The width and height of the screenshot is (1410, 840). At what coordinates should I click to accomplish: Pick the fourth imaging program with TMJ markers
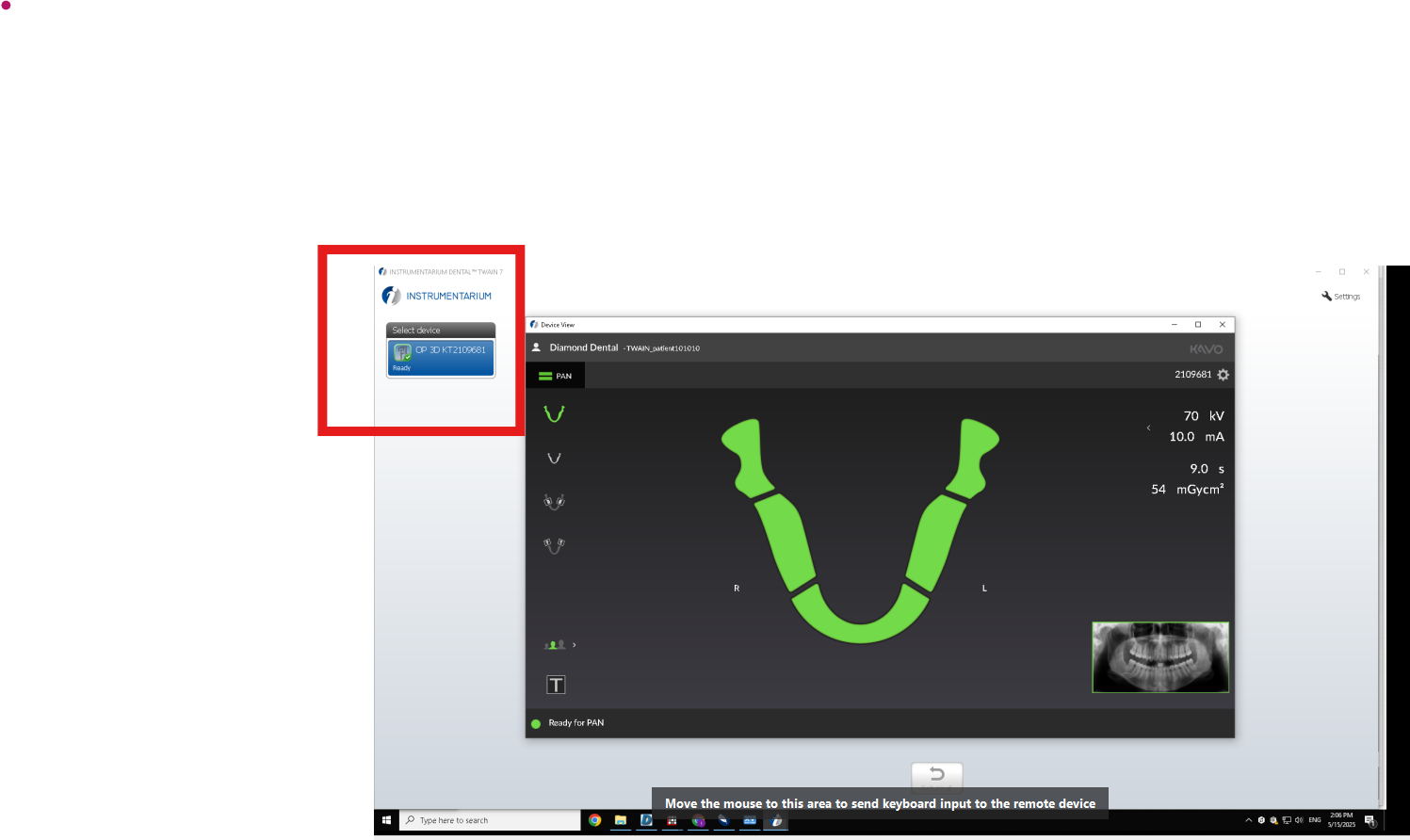pyautogui.click(x=554, y=545)
